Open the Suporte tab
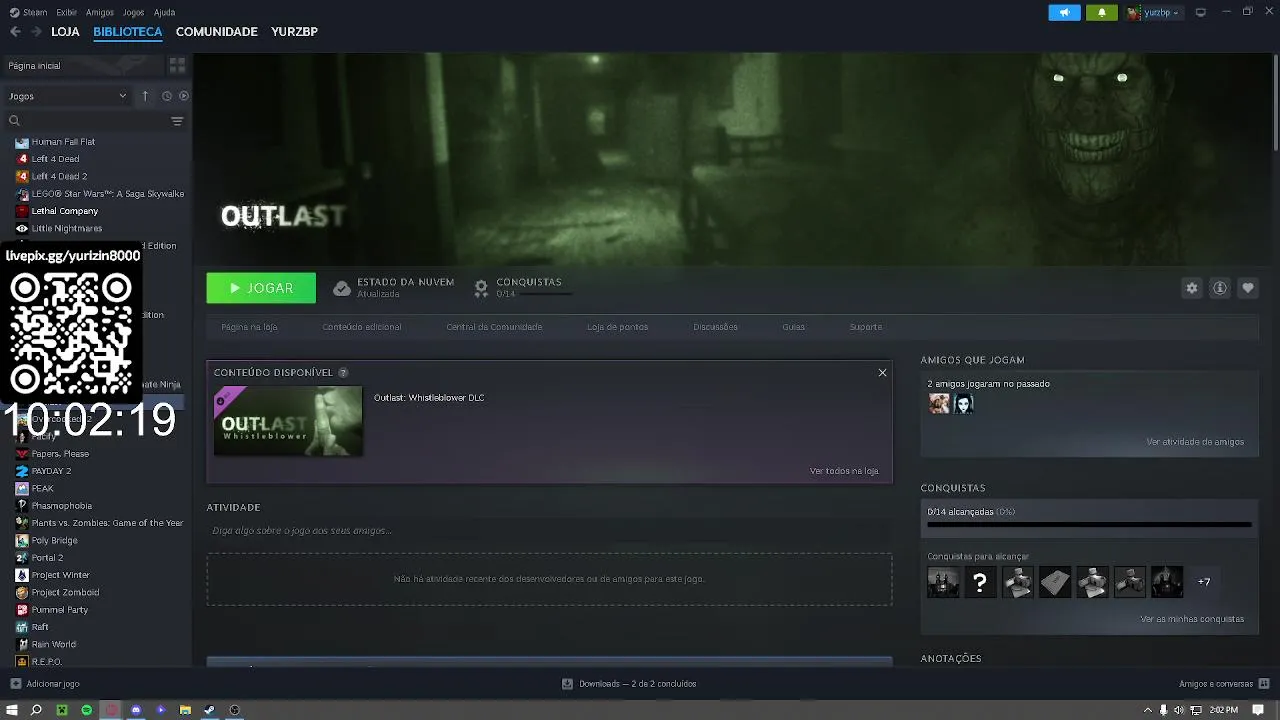Screen dimensions: 1280x720 pyautogui.click(x=866, y=327)
